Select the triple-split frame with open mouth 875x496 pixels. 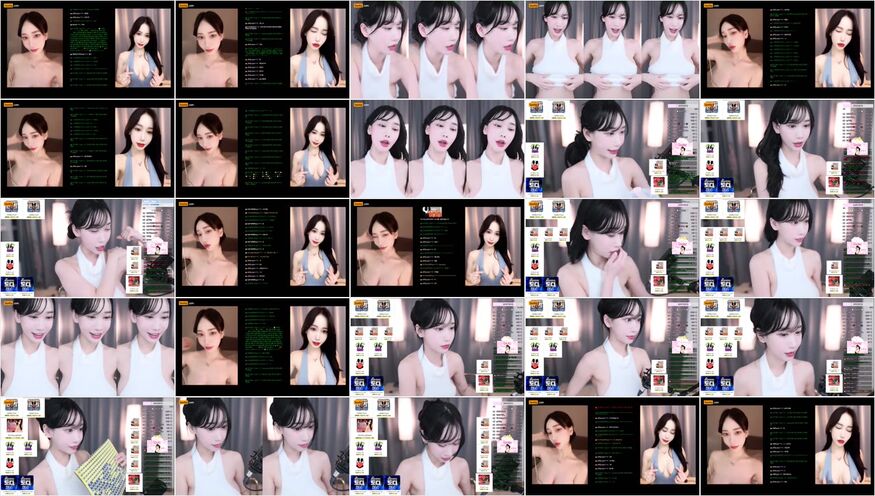pos(437,148)
